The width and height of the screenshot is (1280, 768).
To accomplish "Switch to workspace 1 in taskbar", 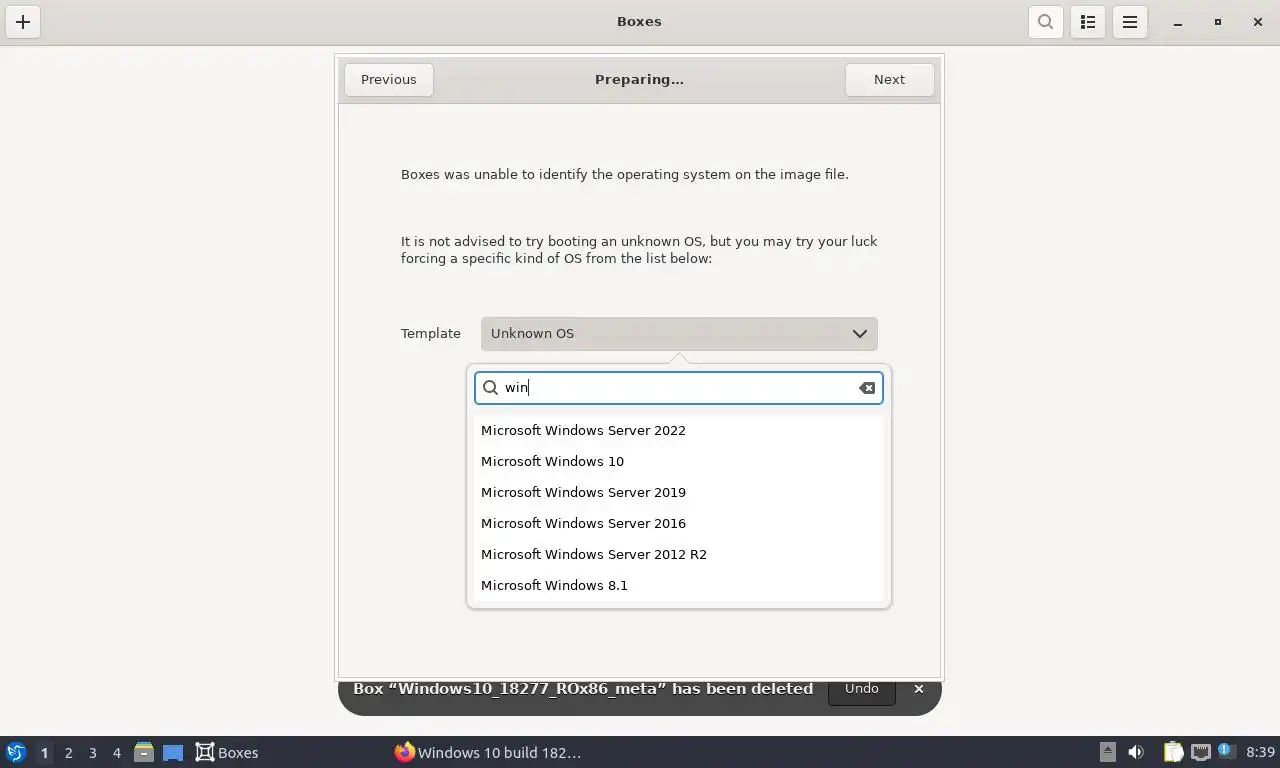I will click(x=44, y=753).
